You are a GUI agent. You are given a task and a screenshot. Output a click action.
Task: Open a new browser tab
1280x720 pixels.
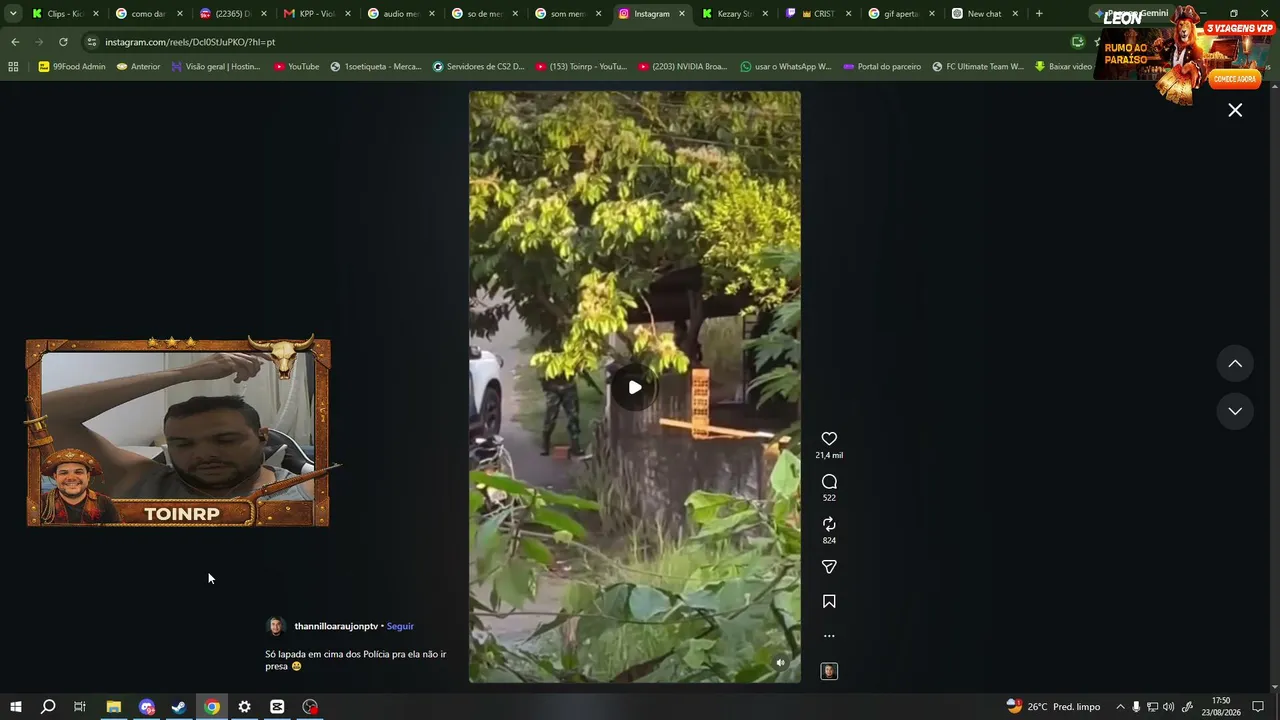(x=1039, y=14)
